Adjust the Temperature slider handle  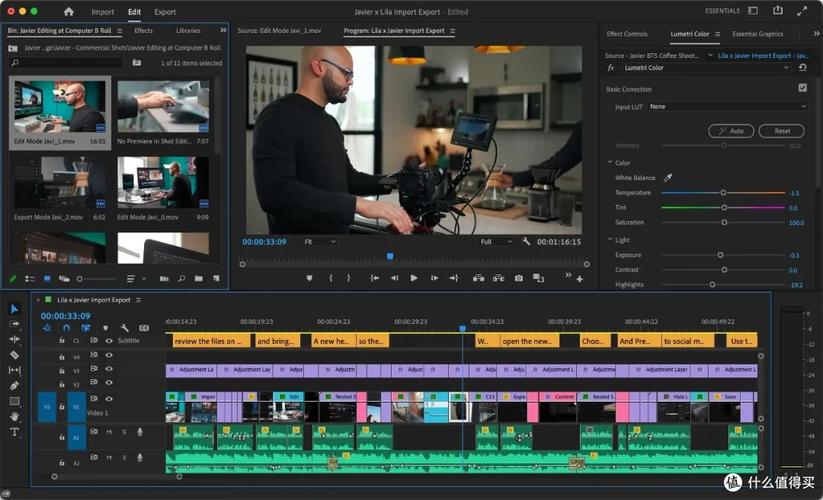(723, 193)
